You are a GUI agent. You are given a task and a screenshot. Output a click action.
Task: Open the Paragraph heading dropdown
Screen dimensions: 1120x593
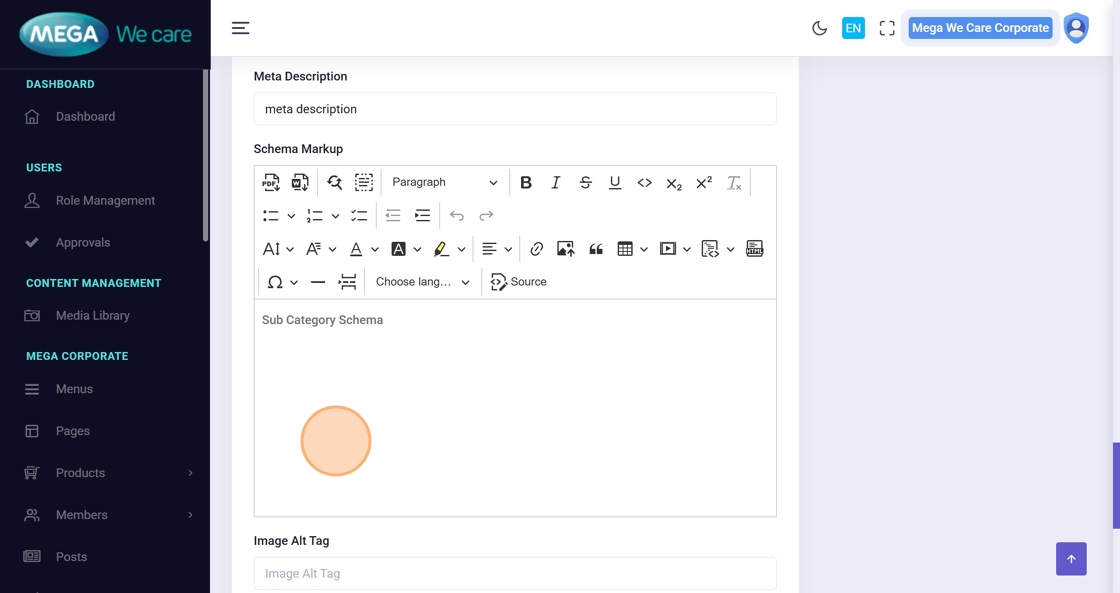(444, 182)
